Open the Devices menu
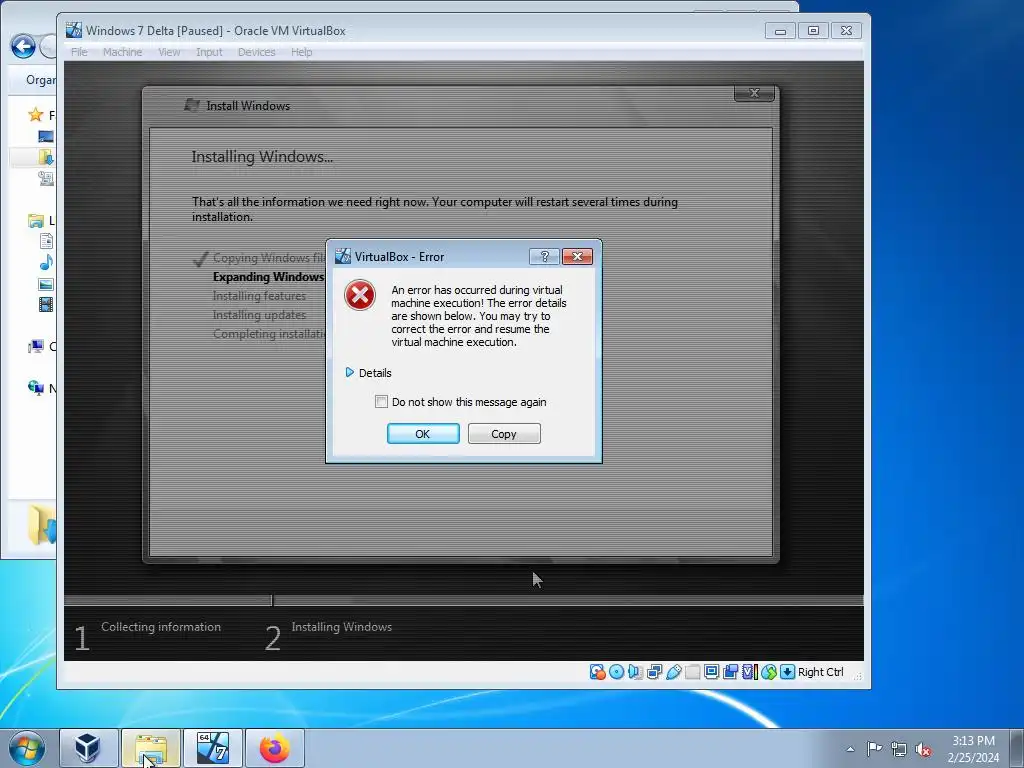This screenshot has width=1024, height=768. click(x=257, y=52)
